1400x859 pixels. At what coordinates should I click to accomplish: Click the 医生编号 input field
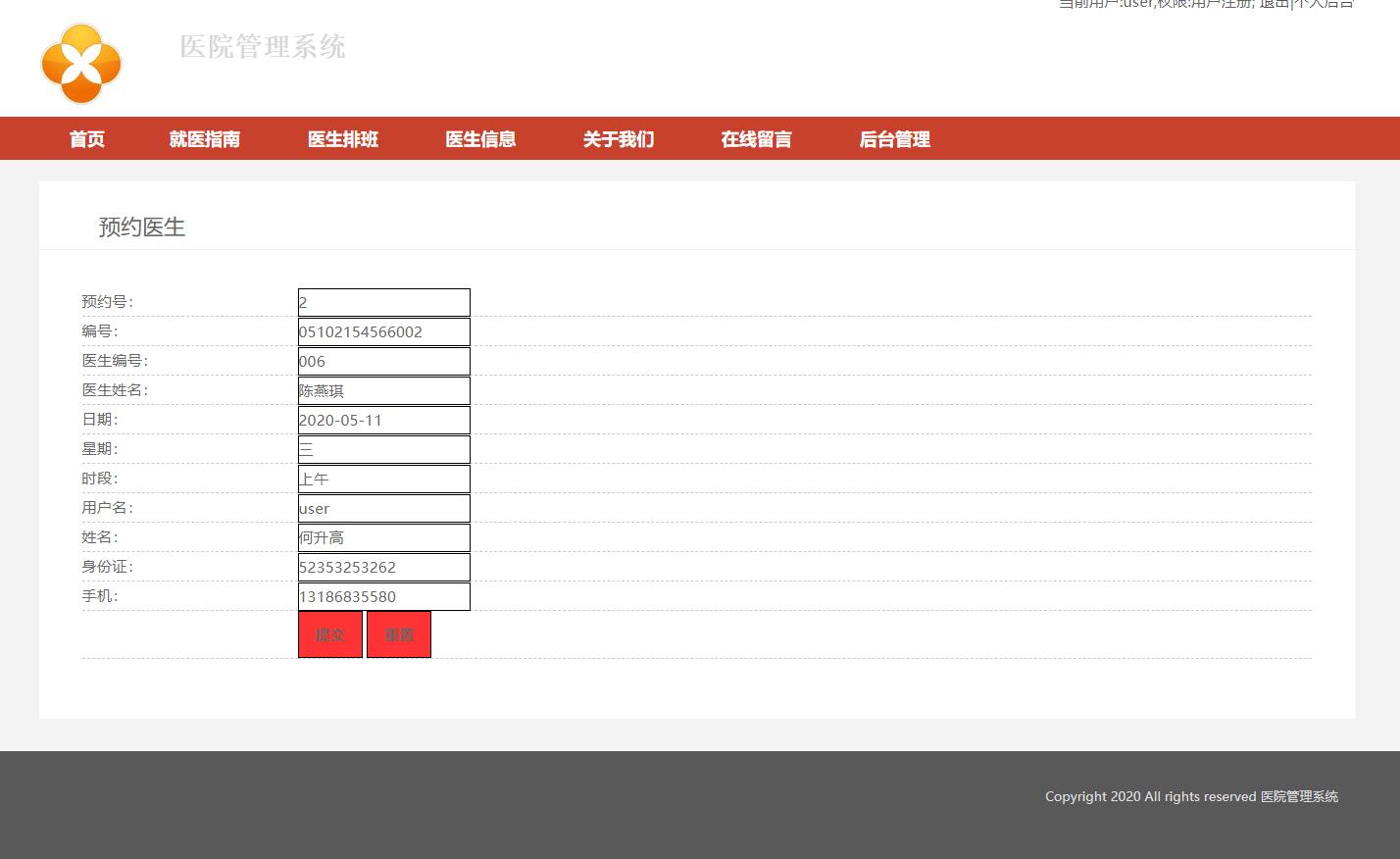[x=383, y=360]
